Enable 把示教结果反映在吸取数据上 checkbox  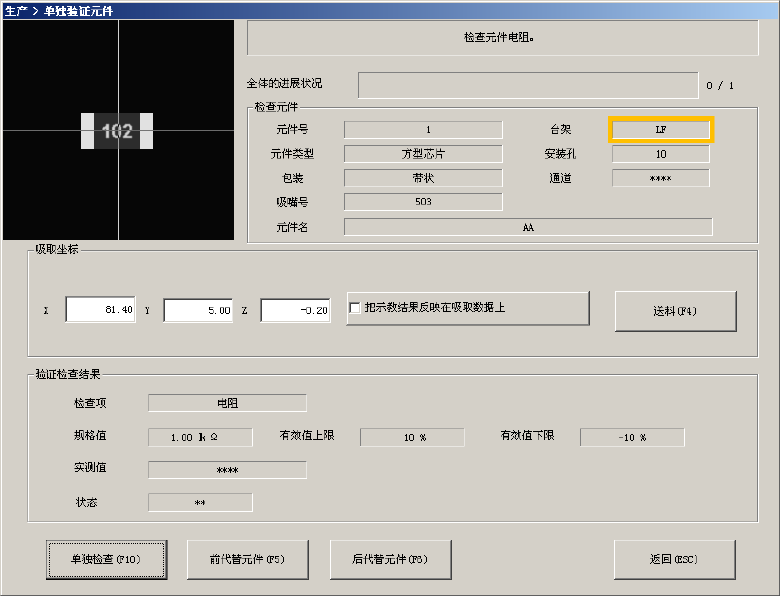pos(355,308)
